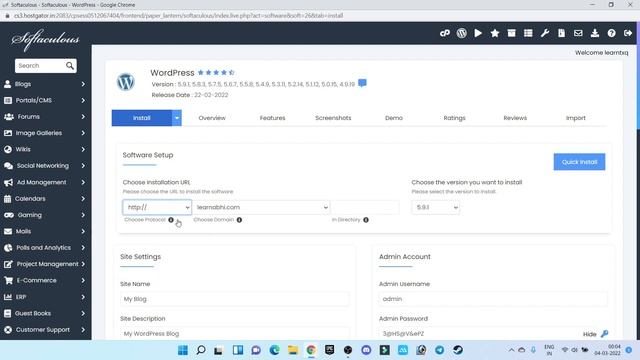Expand the Forums category
640x360 pixels.
coord(45,117)
